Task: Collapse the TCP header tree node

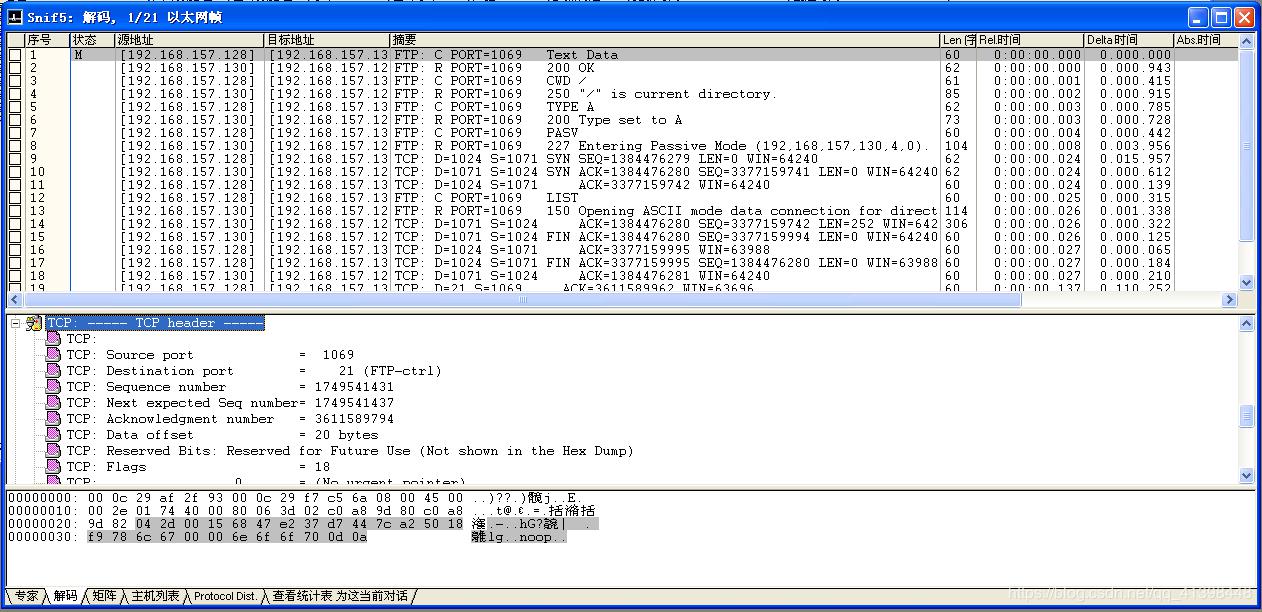Action: (x=15, y=323)
